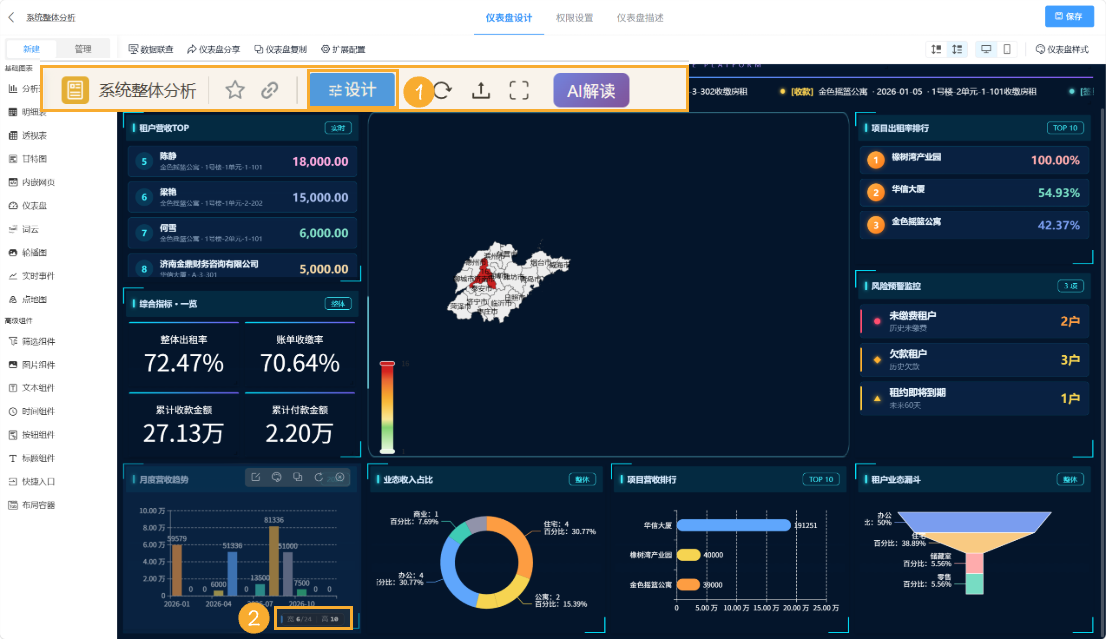The image size is (1106, 639).
Task: Add a 布局容器 layout container
Action: [x=32, y=505]
